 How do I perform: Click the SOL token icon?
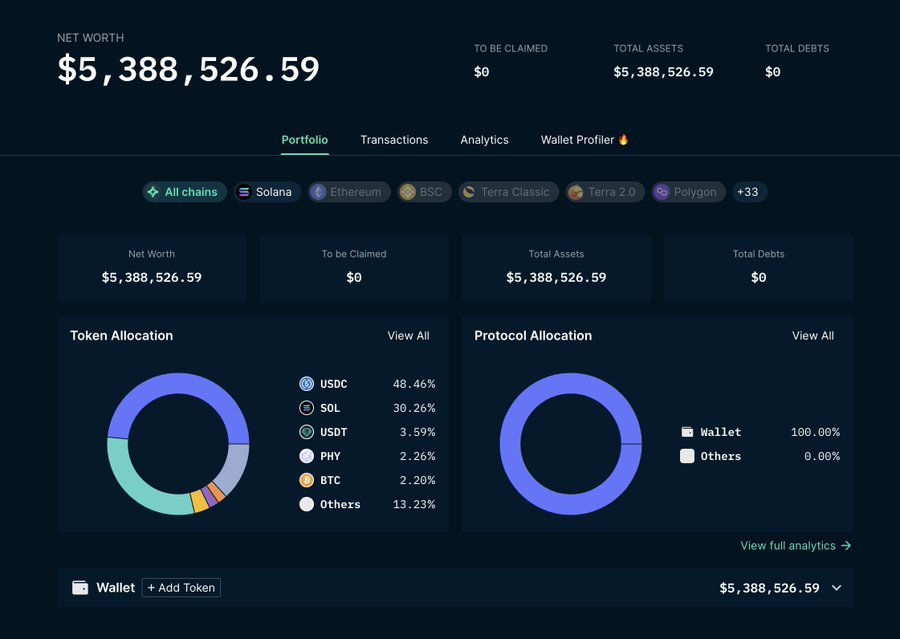coord(307,408)
